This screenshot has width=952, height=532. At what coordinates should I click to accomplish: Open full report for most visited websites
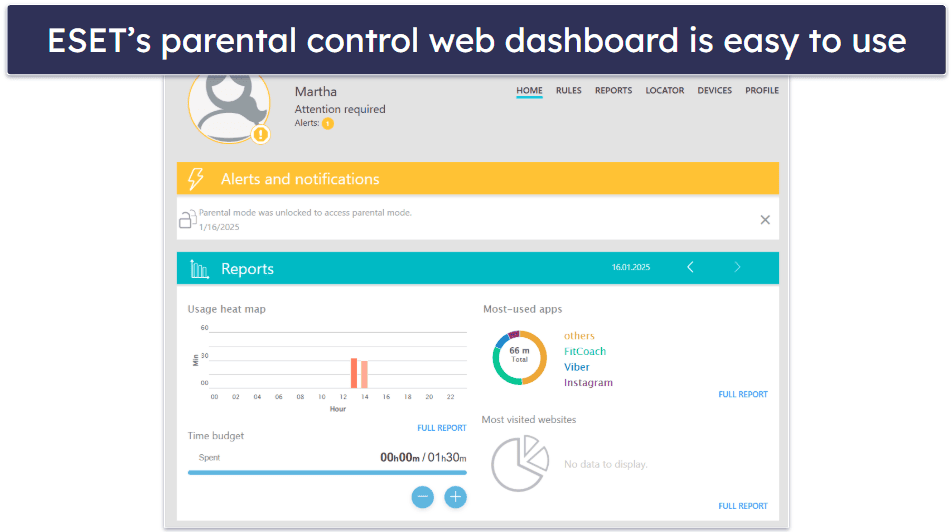tap(743, 506)
